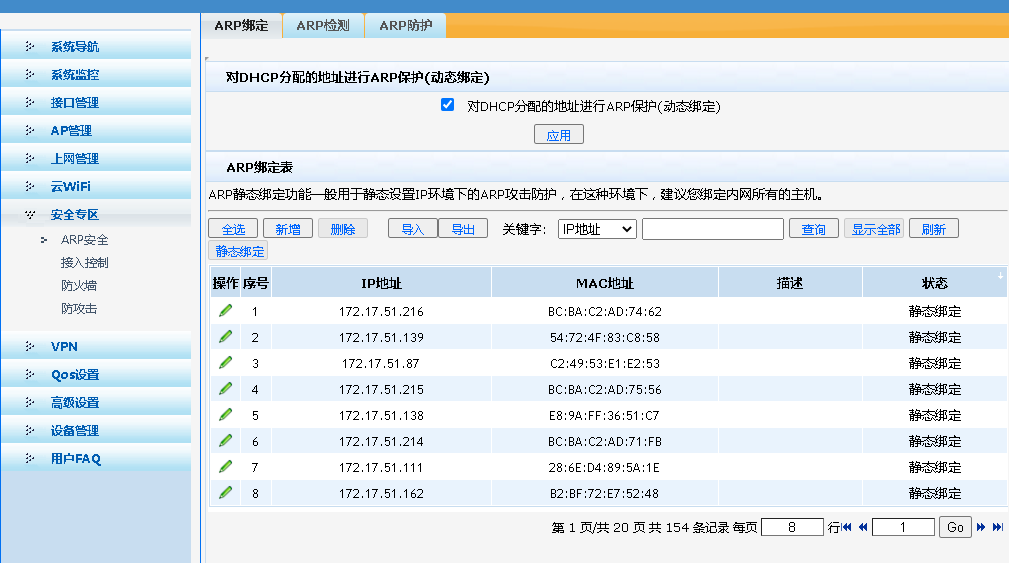
Task: Edit row 1 entry 172.17.51.216 pencil icon
Action: coord(225,311)
